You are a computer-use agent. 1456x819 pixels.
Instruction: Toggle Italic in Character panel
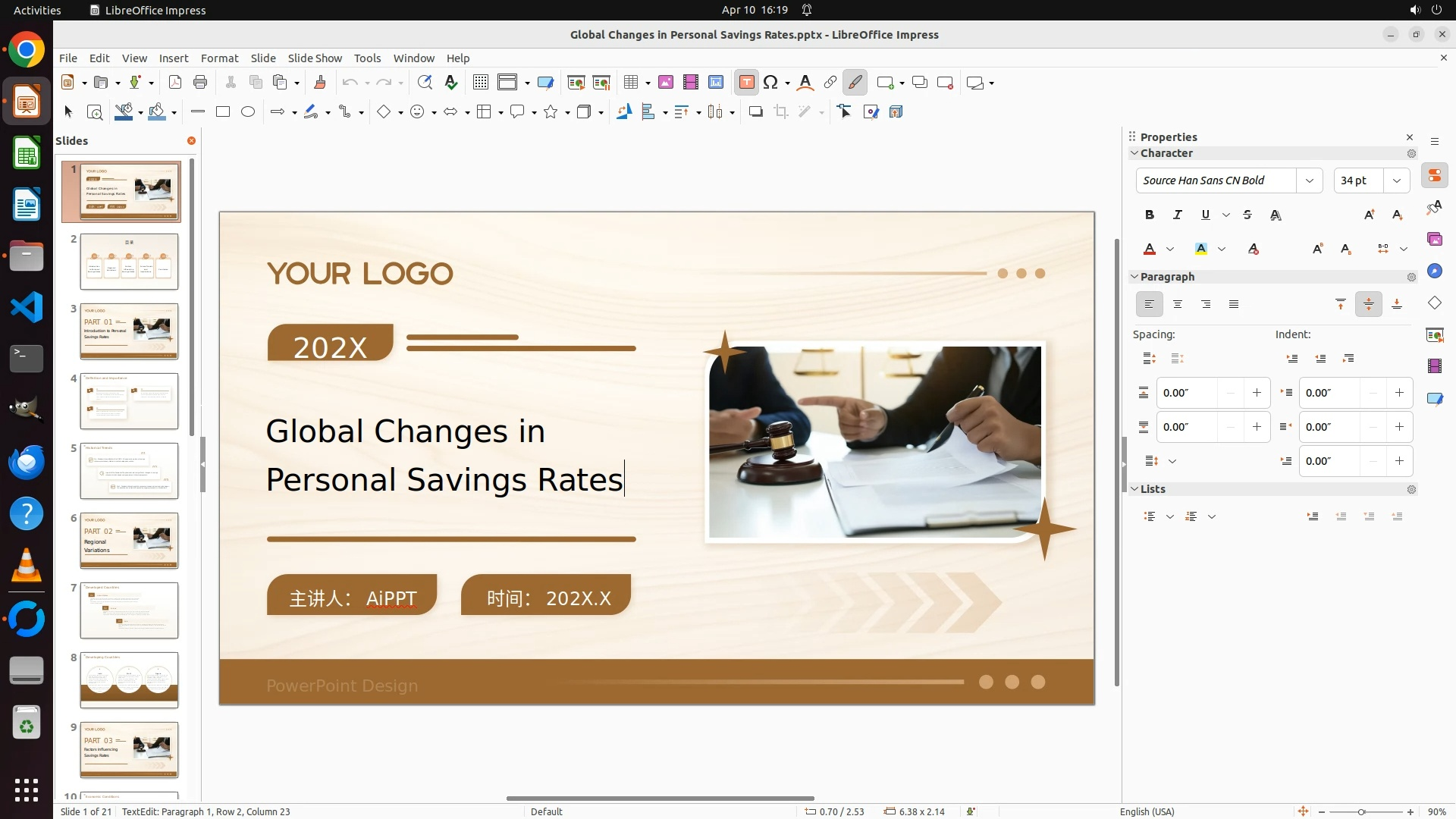click(x=1178, y=215)
